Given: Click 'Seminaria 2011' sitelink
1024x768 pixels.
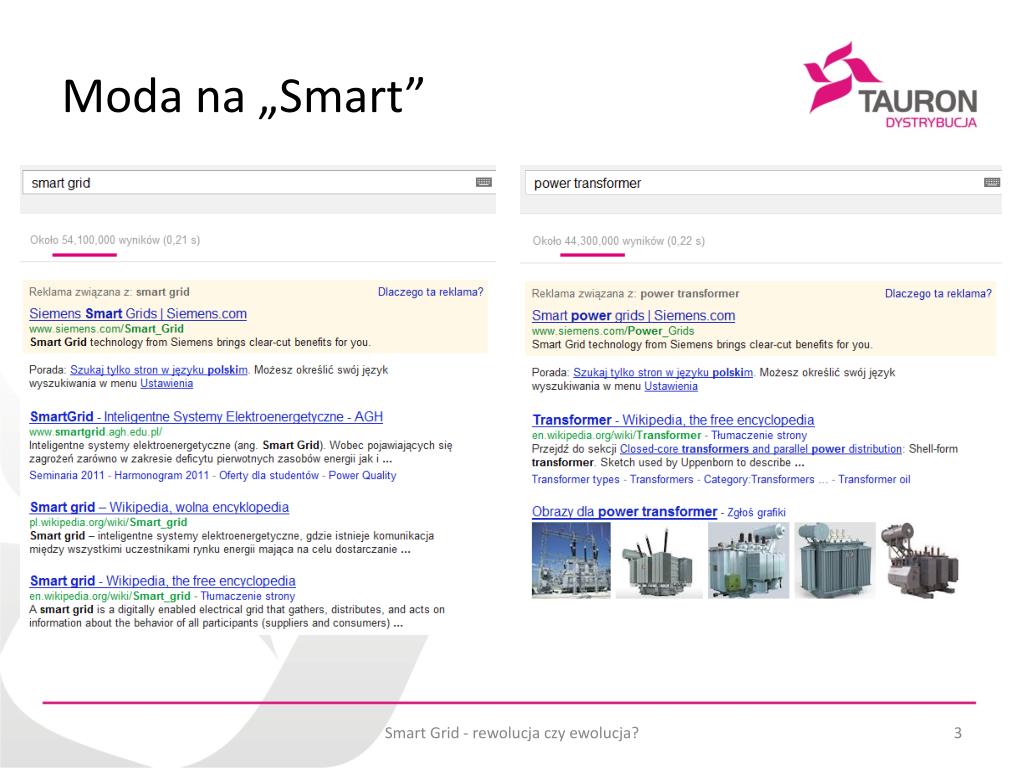Looking at the screenshot, I should [x=67, y=475].
